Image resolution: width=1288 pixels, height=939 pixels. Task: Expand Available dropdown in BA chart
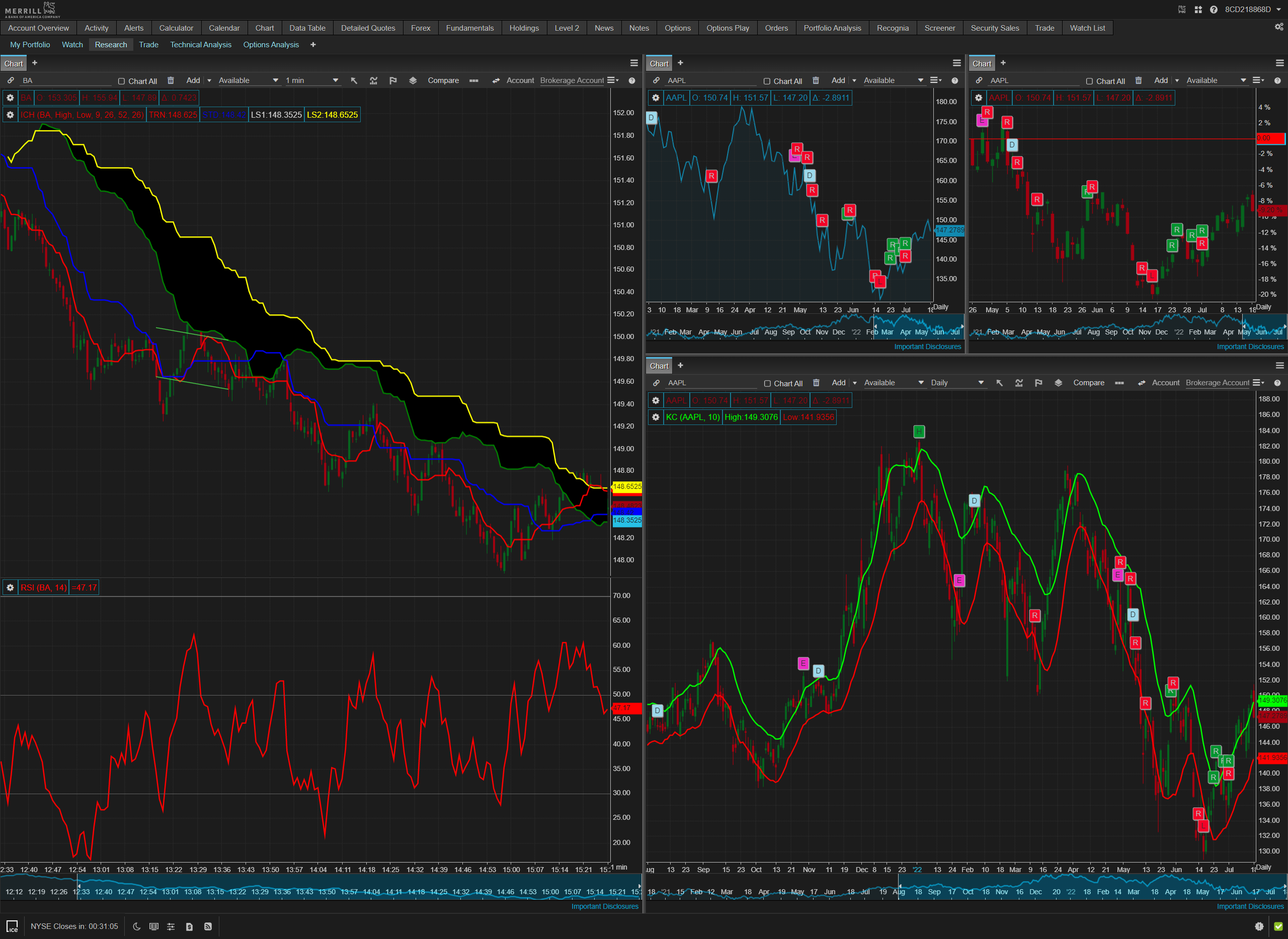coord(248,80)
